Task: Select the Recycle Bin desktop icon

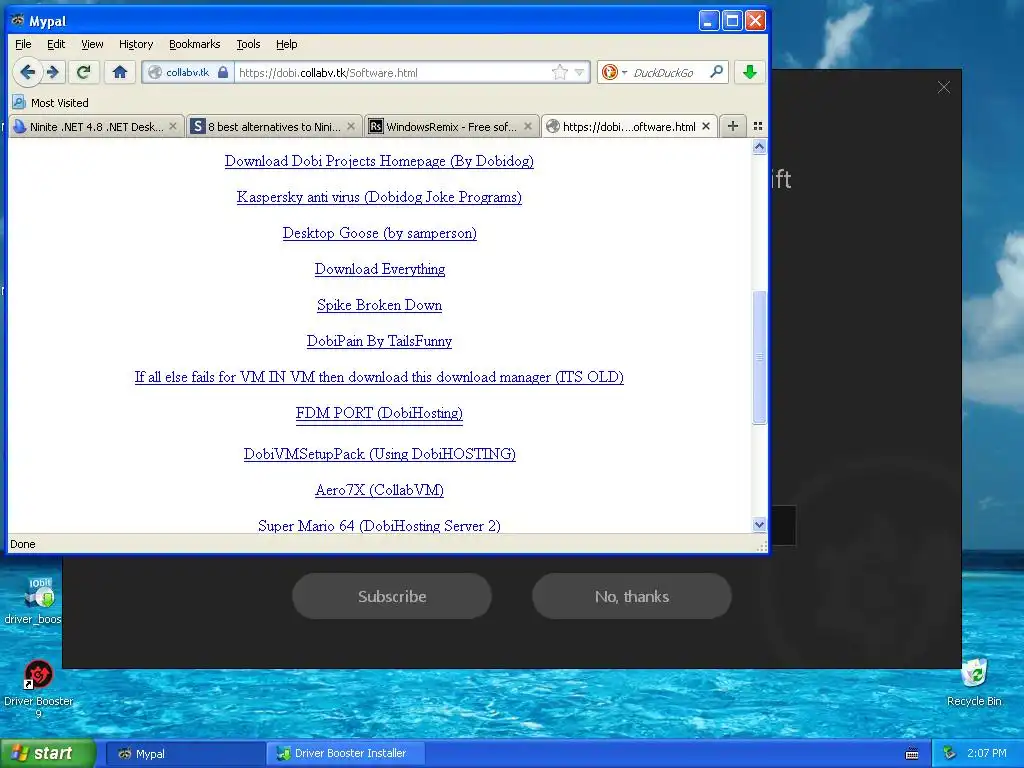Action: tap(974, 682)
